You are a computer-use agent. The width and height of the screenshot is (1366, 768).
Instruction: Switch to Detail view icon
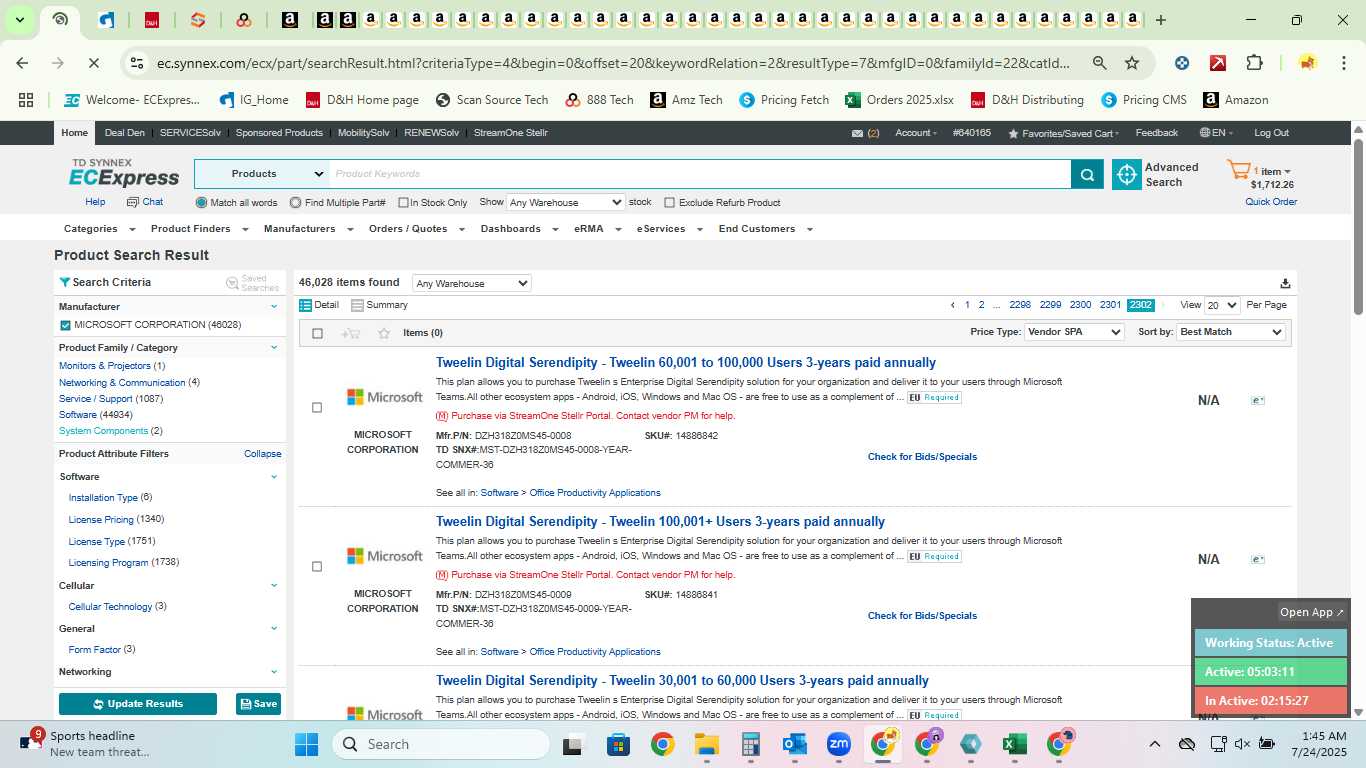coord(306,305)
